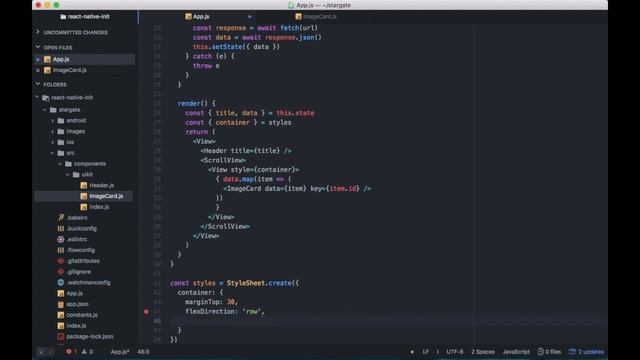Select the .eslintrc file icon

click(61, 239)
